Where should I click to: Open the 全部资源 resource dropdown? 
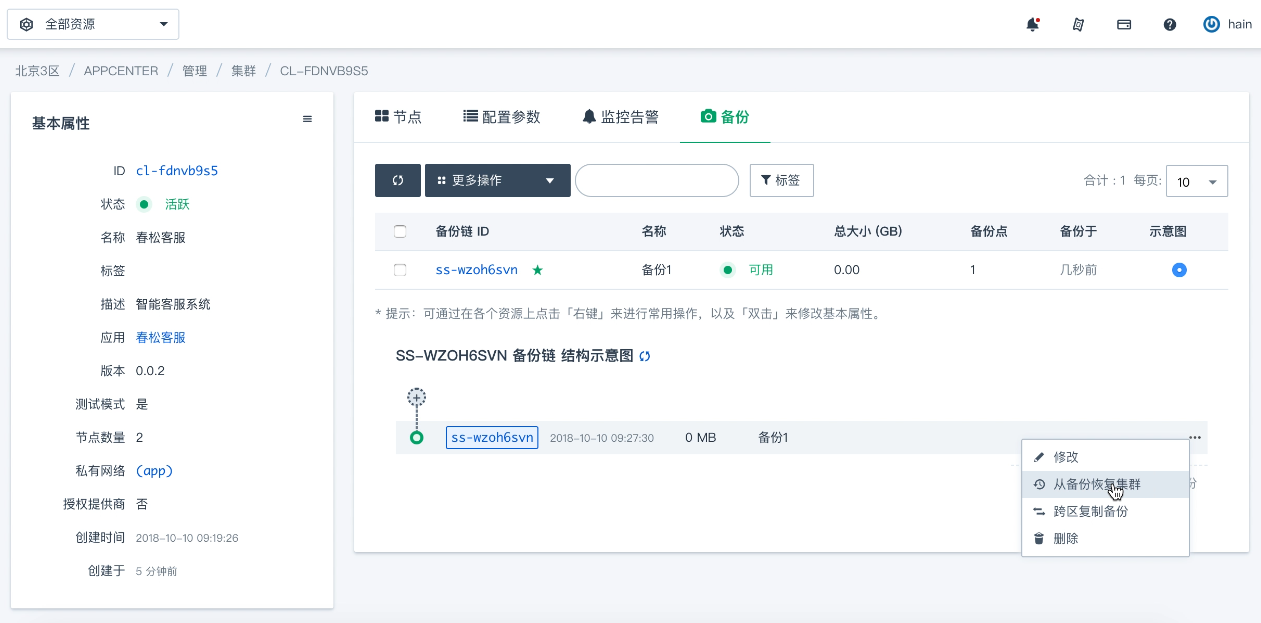coord(93,24)
